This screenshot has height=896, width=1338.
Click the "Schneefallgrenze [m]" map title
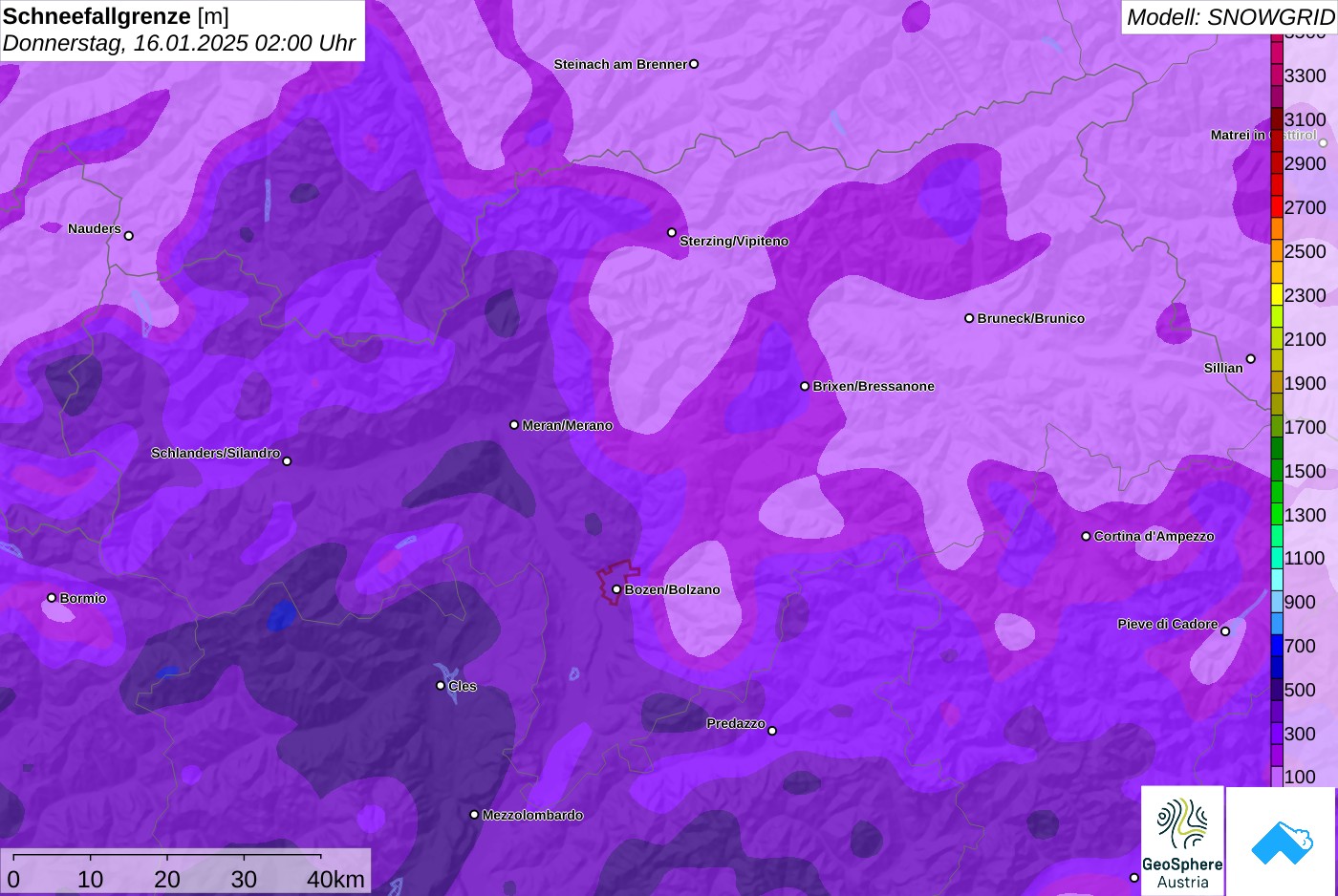[x=116, y=16]
